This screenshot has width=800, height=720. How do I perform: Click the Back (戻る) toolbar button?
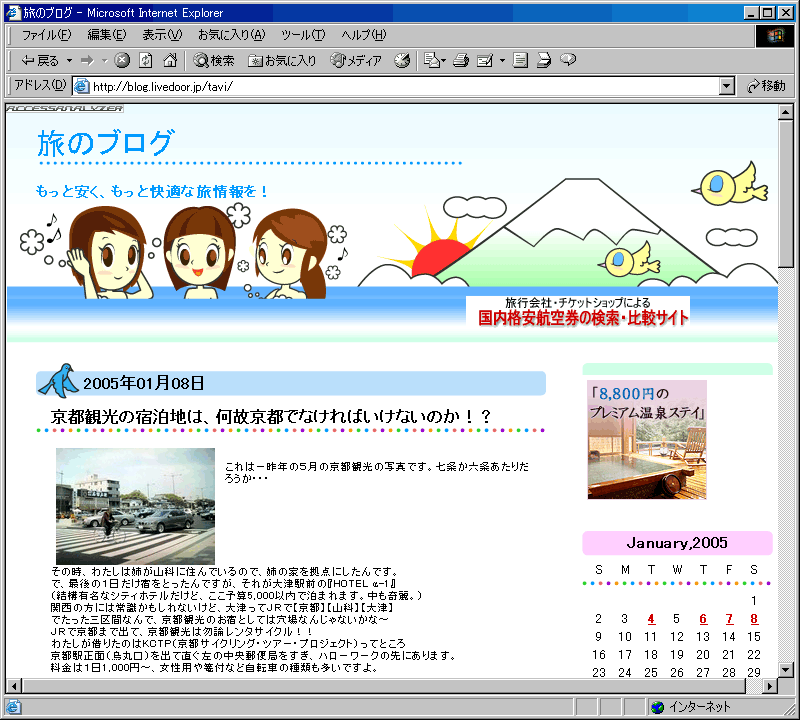coord(40,61)
